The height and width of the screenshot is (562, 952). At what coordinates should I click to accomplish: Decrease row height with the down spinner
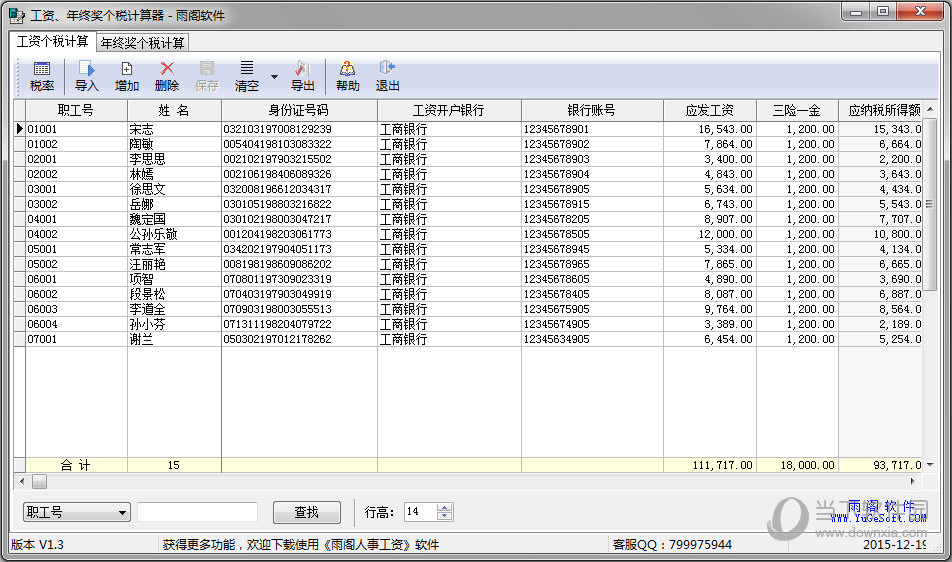[x=444, y=516]
